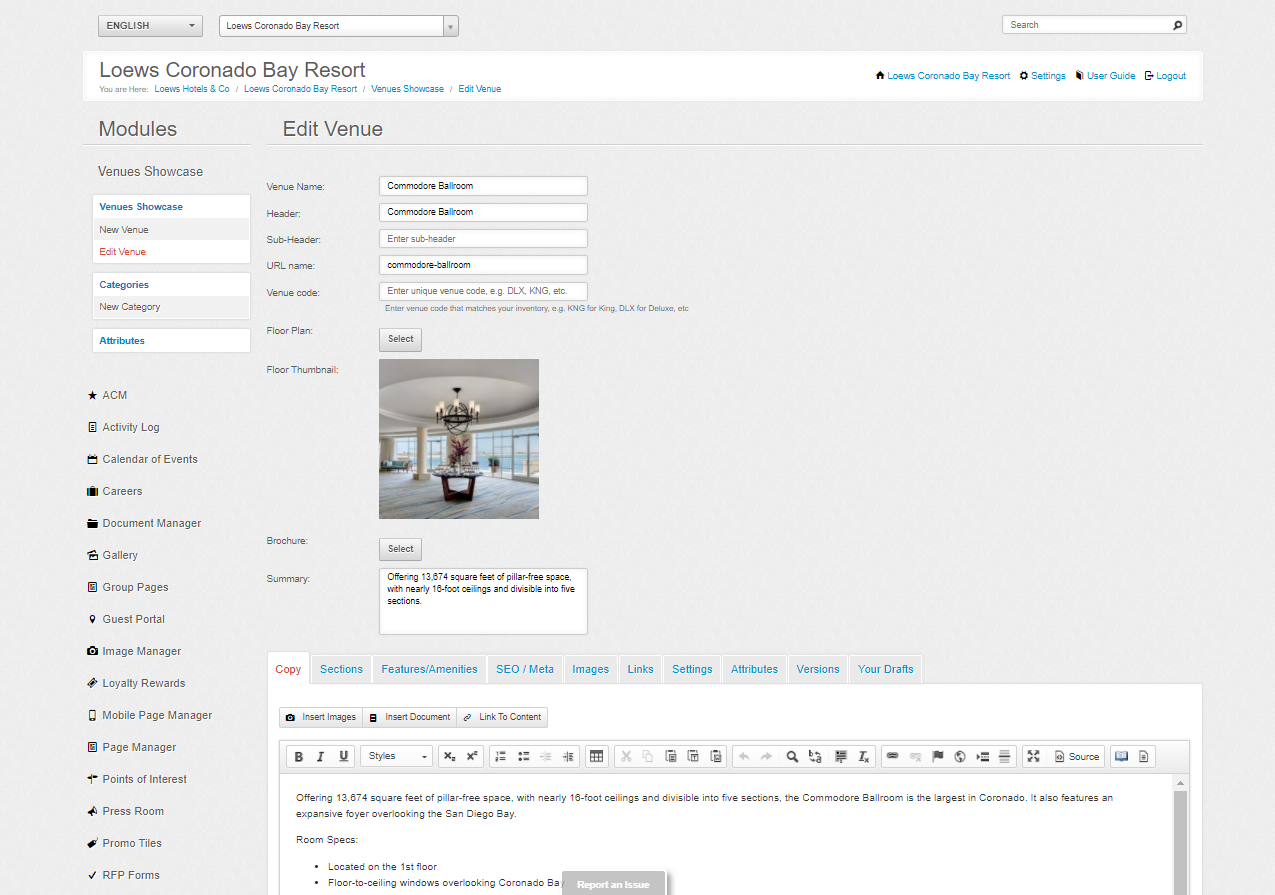Viewport: 1275px width, 895px height.
Task: Click the Insert Document button
Action: [x=409, y=717]
